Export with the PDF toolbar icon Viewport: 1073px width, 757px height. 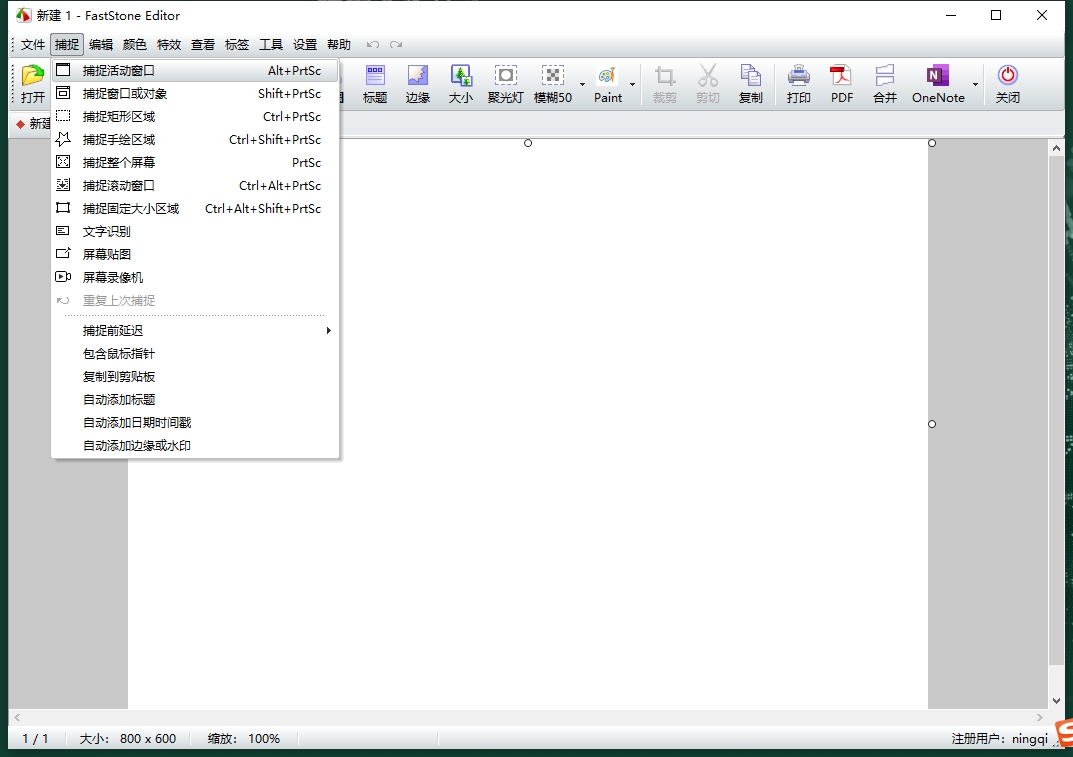[x=842, y=84]
